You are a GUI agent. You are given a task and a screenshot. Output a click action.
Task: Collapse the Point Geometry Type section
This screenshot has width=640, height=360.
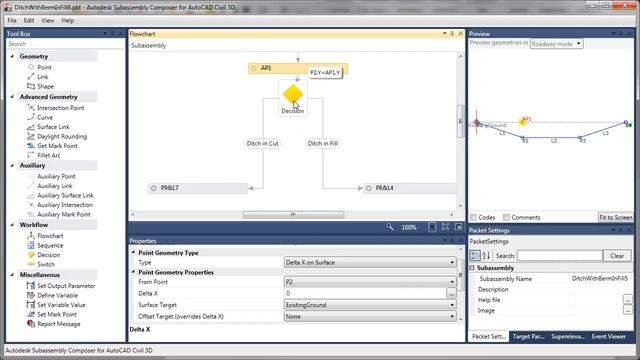pyautogui.click(x=133, y=253)
